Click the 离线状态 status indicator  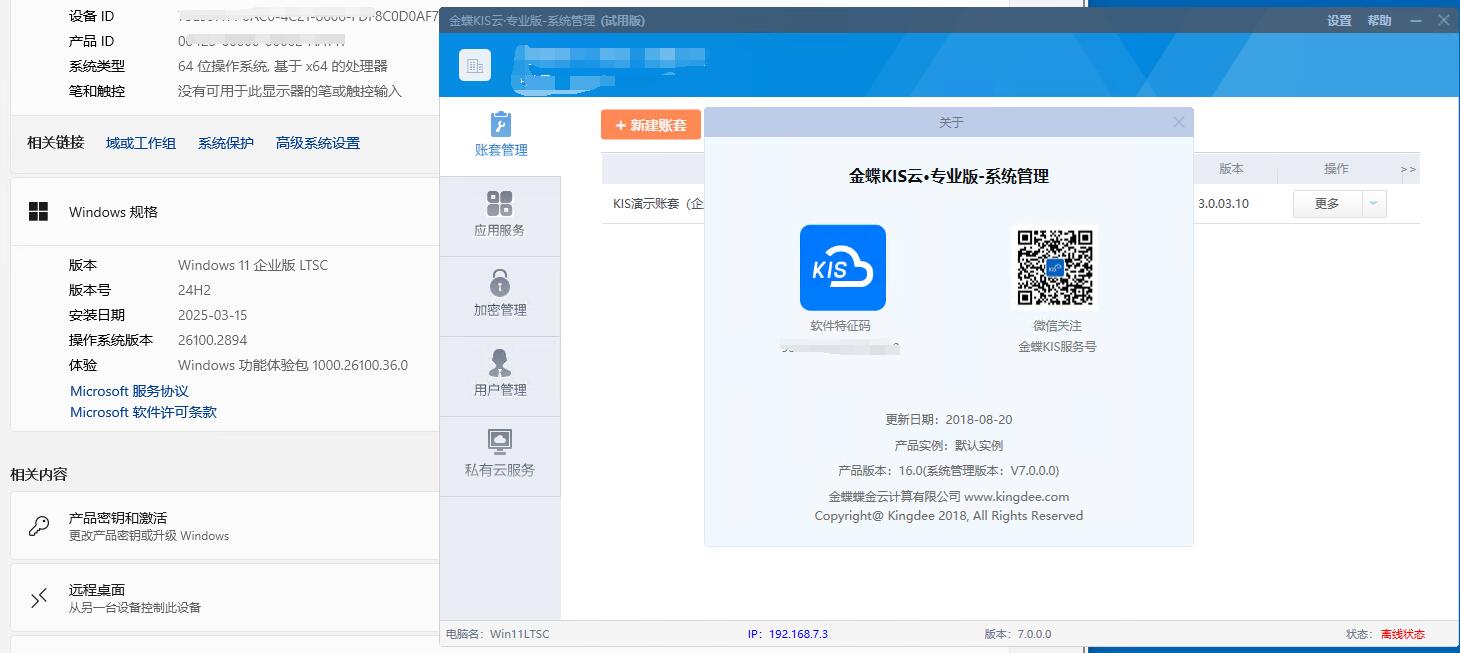[x=1403, y=634]
